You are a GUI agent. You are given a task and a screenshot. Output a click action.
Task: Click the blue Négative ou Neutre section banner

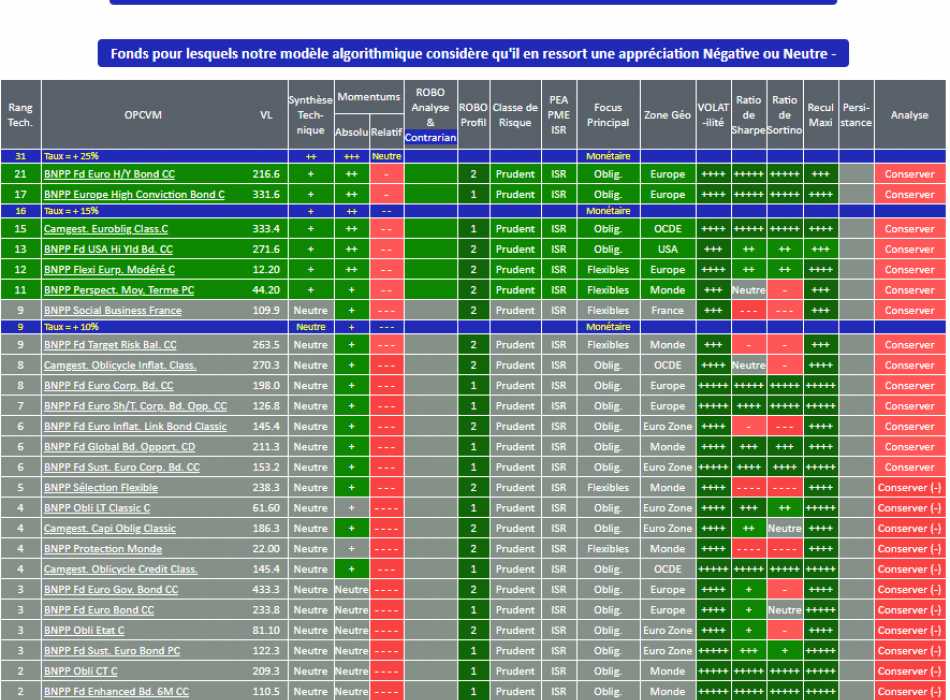[473, 53]
